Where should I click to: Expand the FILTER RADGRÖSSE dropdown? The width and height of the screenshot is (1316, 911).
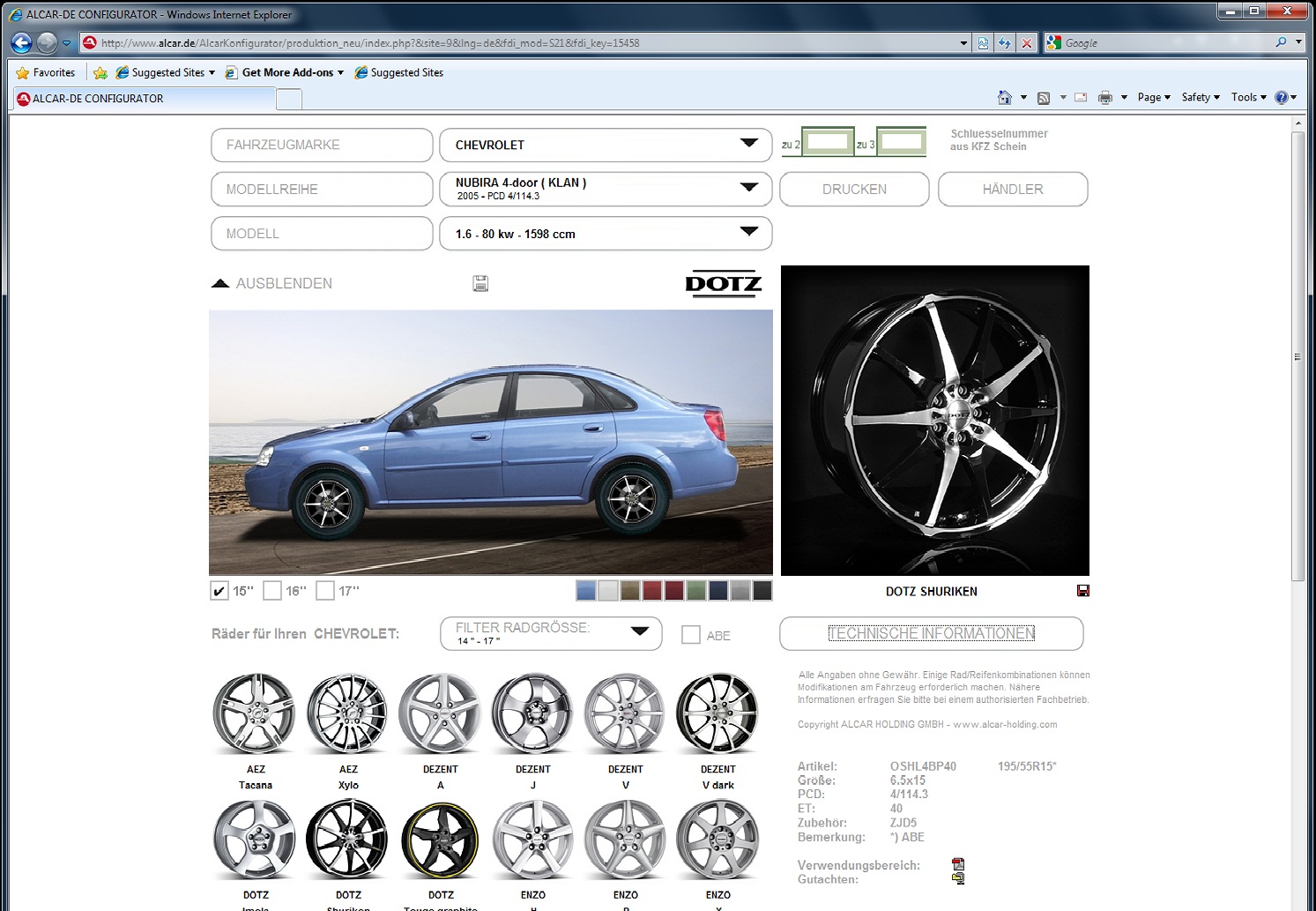tap(551, 633)
